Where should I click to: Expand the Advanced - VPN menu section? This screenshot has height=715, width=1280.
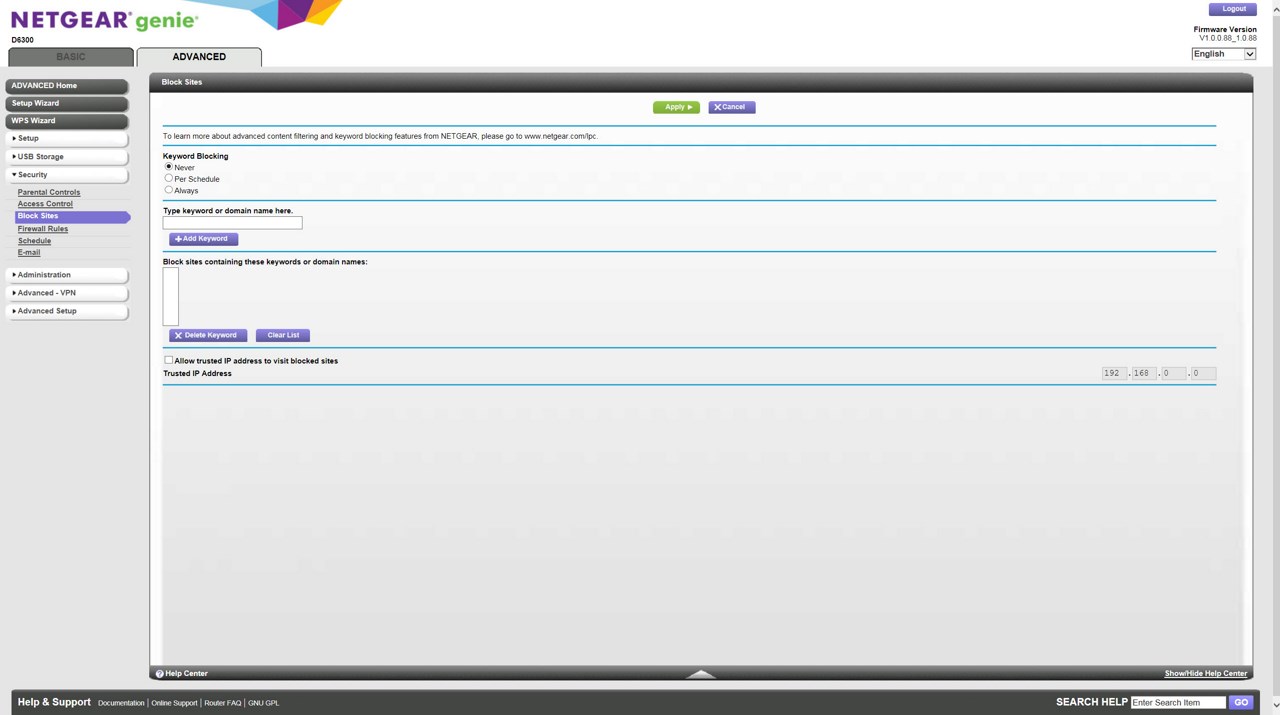(68, 293)
